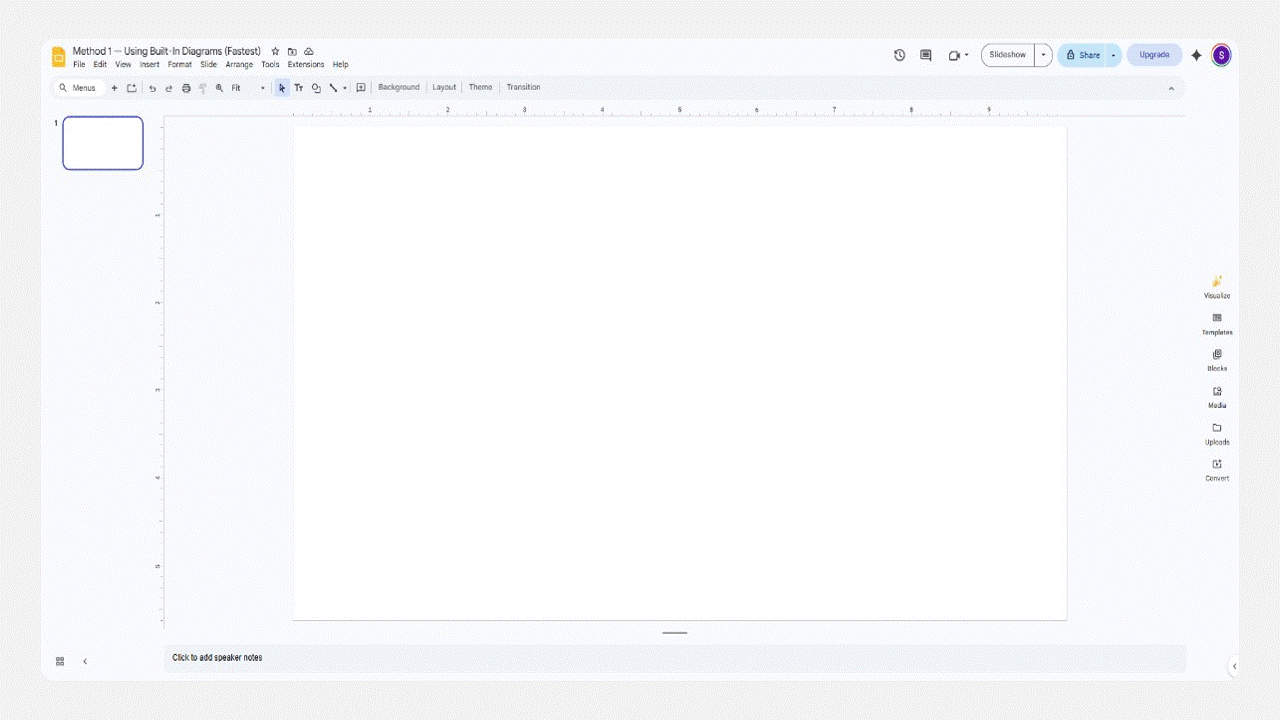The height and width of the screenshot is (720, 1280).
Task: Click the speaker notes divider handle
Action: [675, 633]
